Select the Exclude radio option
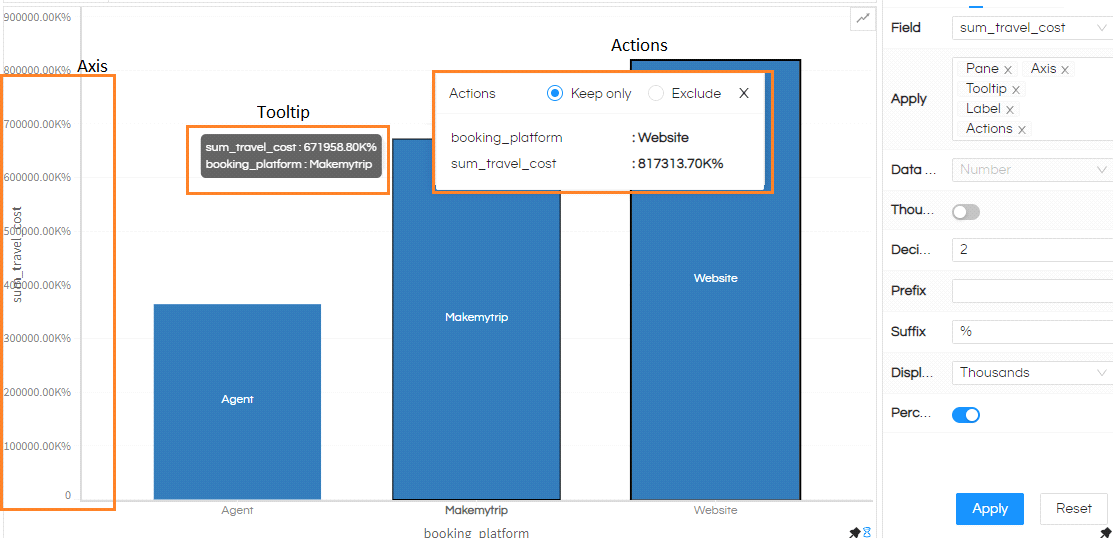1113x538 pixels. (x=656, y=93)
